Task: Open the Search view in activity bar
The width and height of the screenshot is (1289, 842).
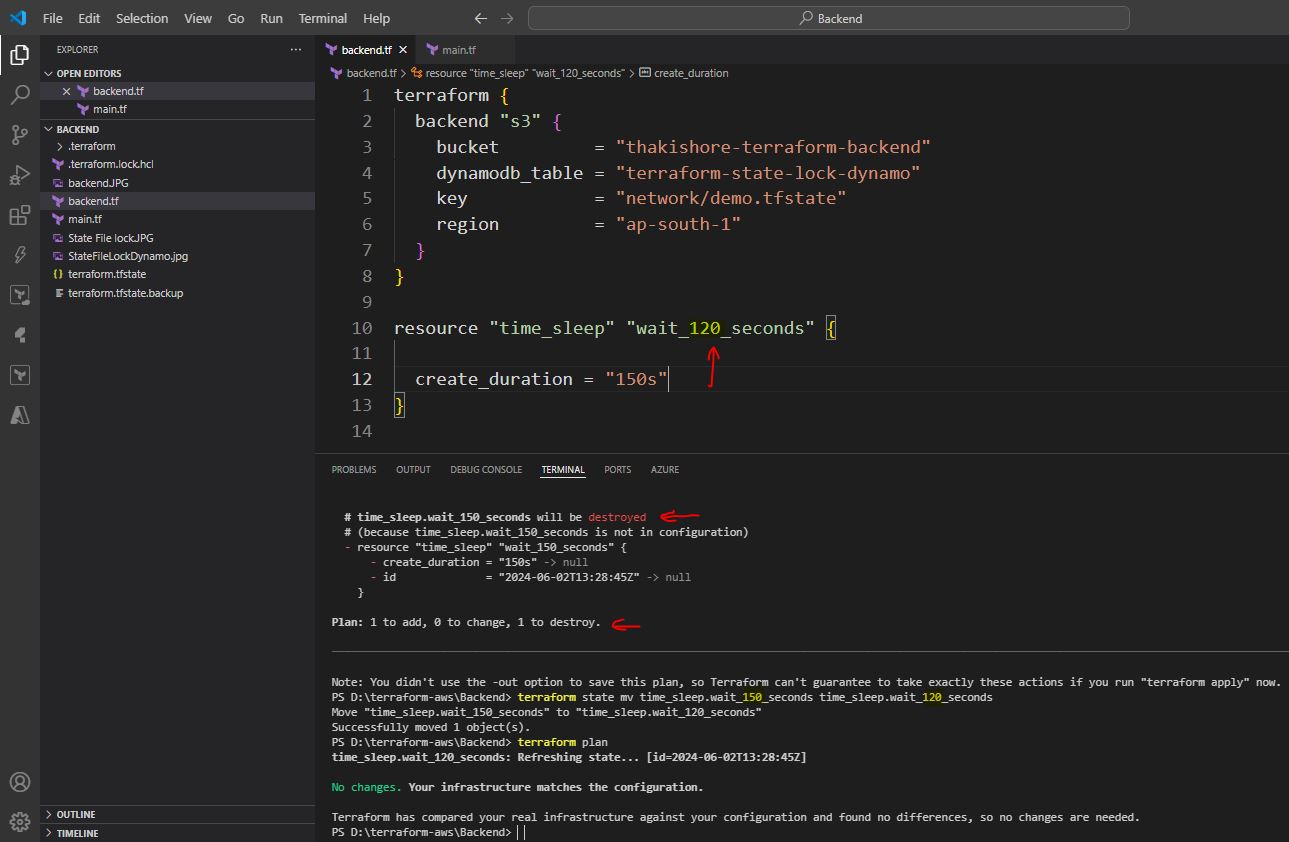Action: pyautogui.click(x=19, y=95)
